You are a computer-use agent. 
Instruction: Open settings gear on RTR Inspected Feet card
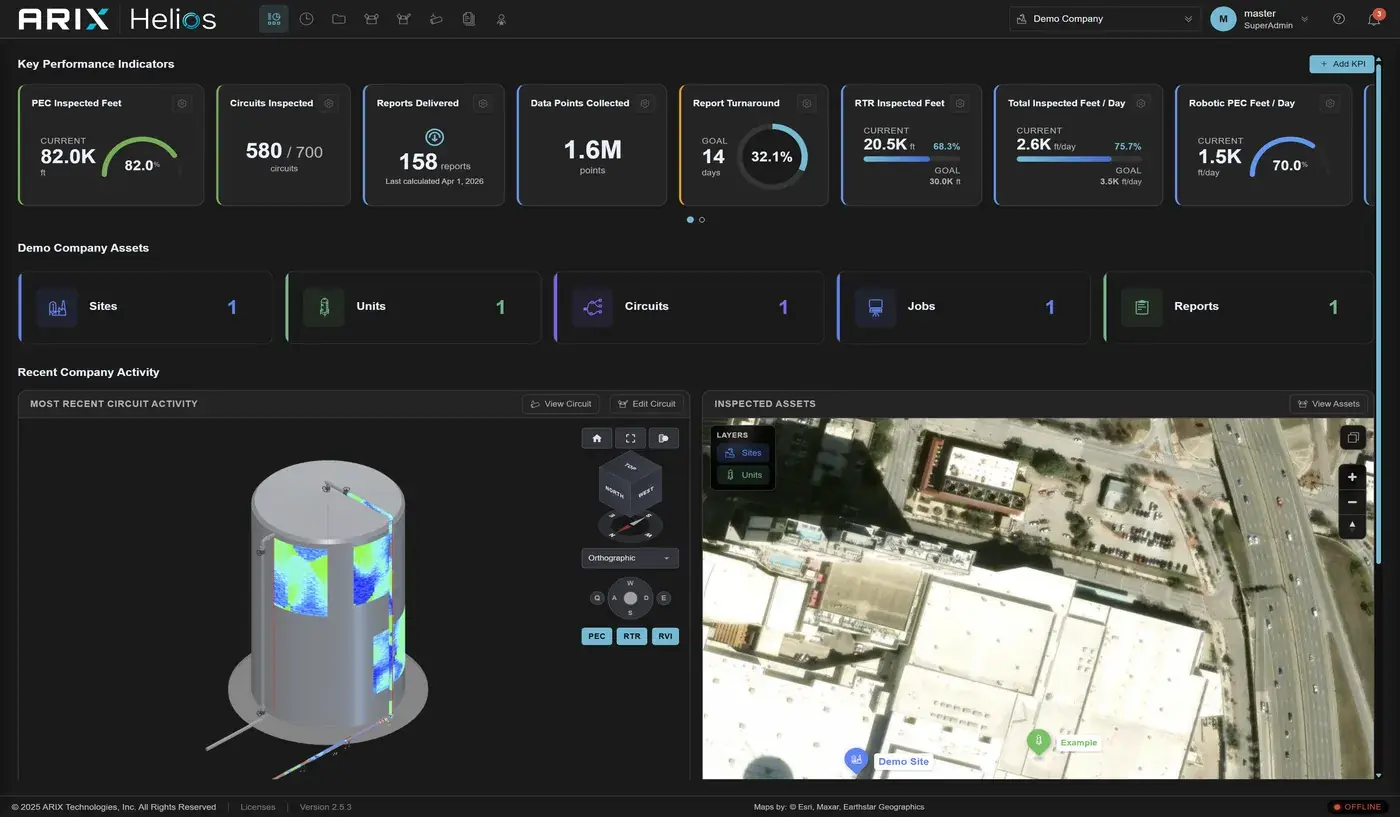960,103
